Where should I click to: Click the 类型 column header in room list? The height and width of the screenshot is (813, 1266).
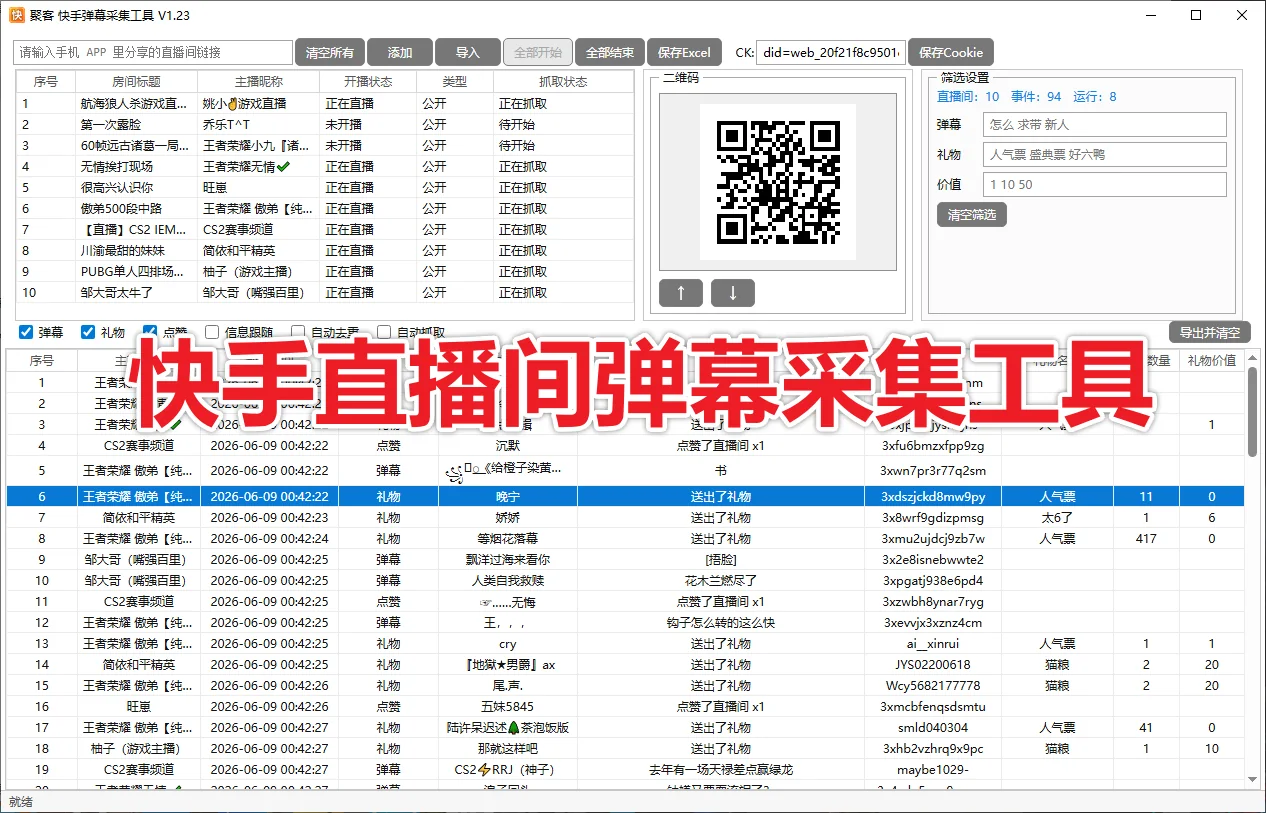[455, 82]
